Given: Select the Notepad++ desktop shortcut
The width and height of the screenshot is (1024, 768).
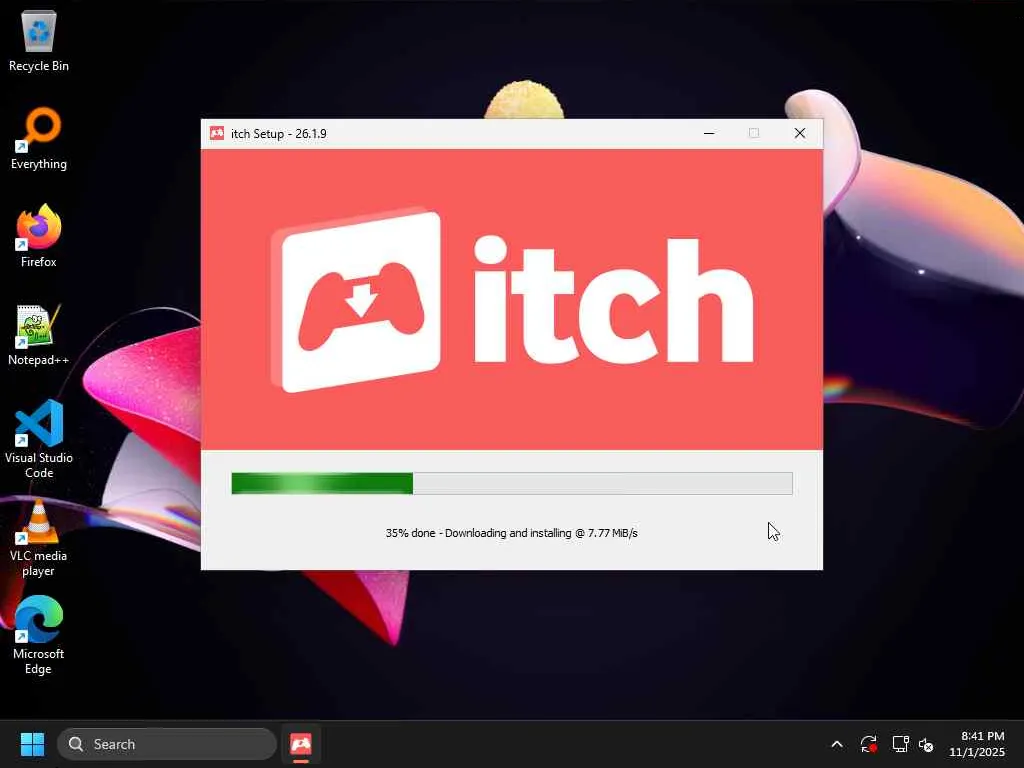Looking at the screenshot, I should (x=39, y=335).
